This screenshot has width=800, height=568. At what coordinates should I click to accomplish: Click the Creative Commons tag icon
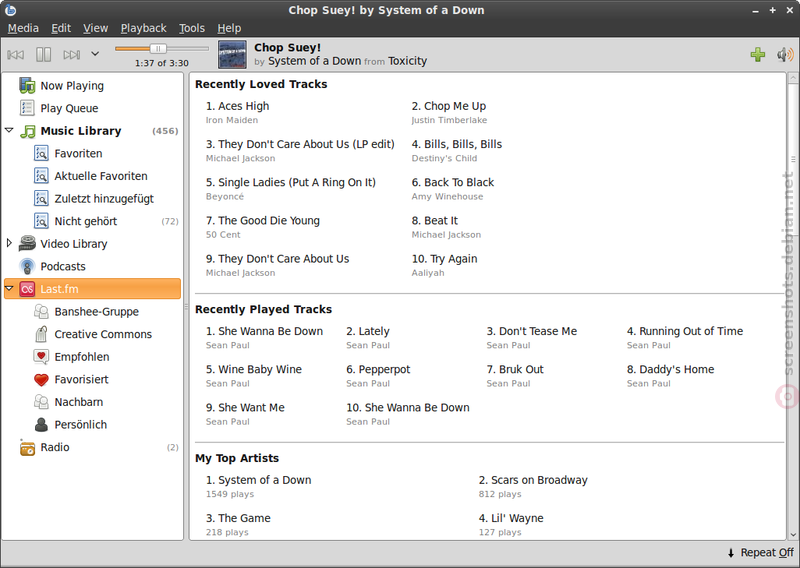[41, 334]
